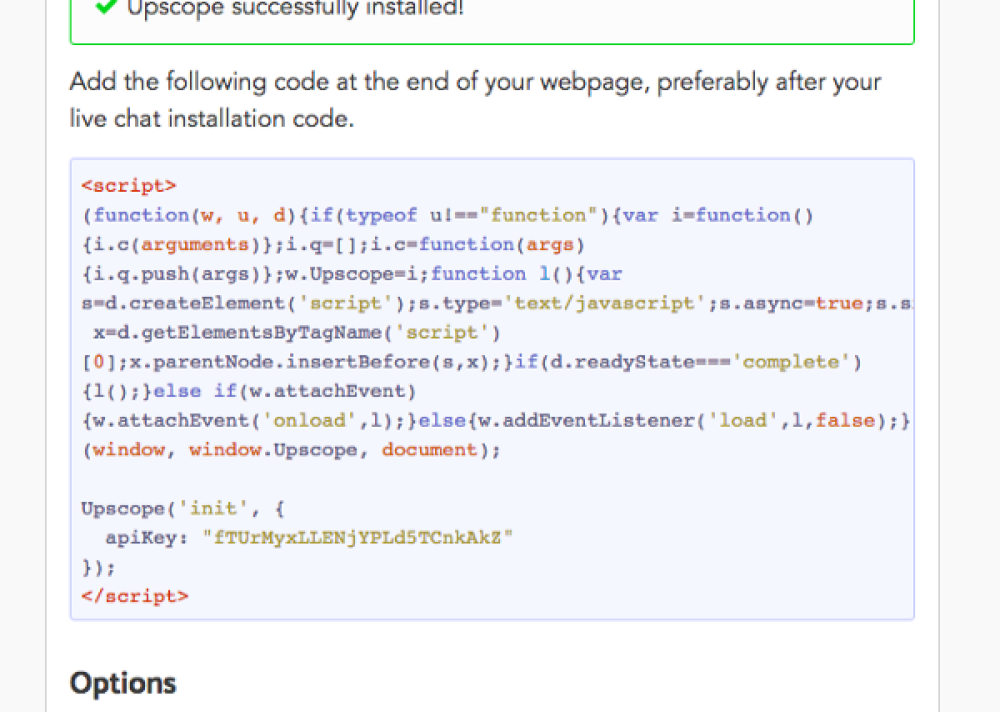Click the 'w.Upscope=i;function l(){var' code line

pyautogui.click(x=352, y=274)
